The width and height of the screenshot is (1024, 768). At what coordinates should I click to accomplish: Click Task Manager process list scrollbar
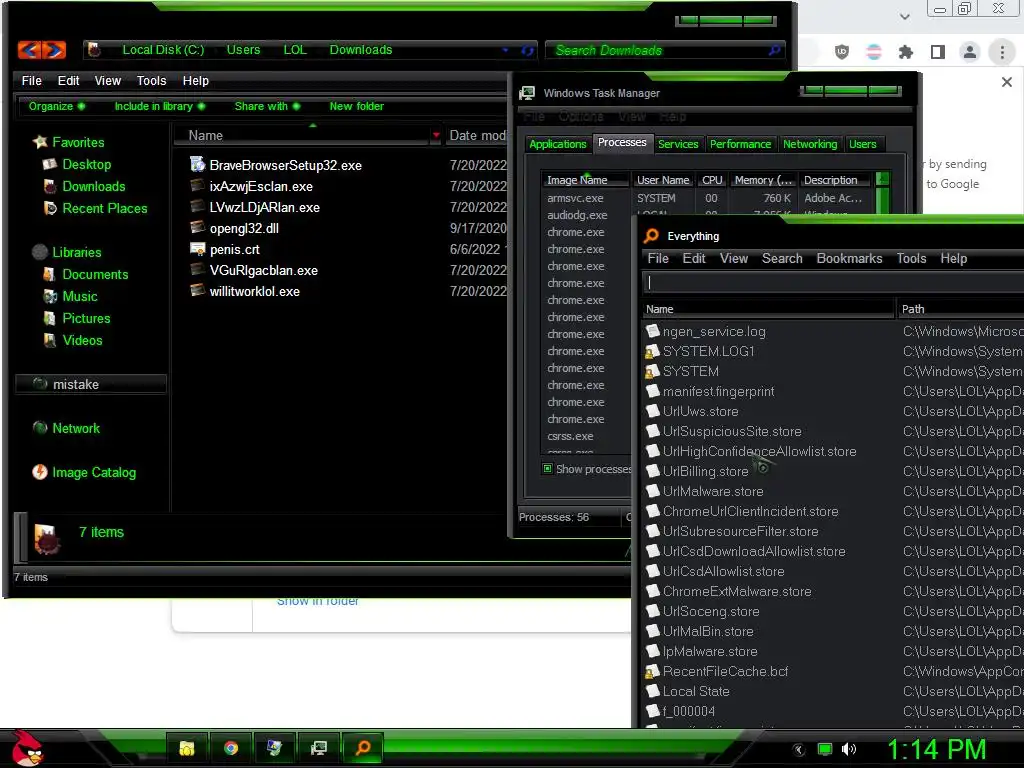click(x=882, y=193)
